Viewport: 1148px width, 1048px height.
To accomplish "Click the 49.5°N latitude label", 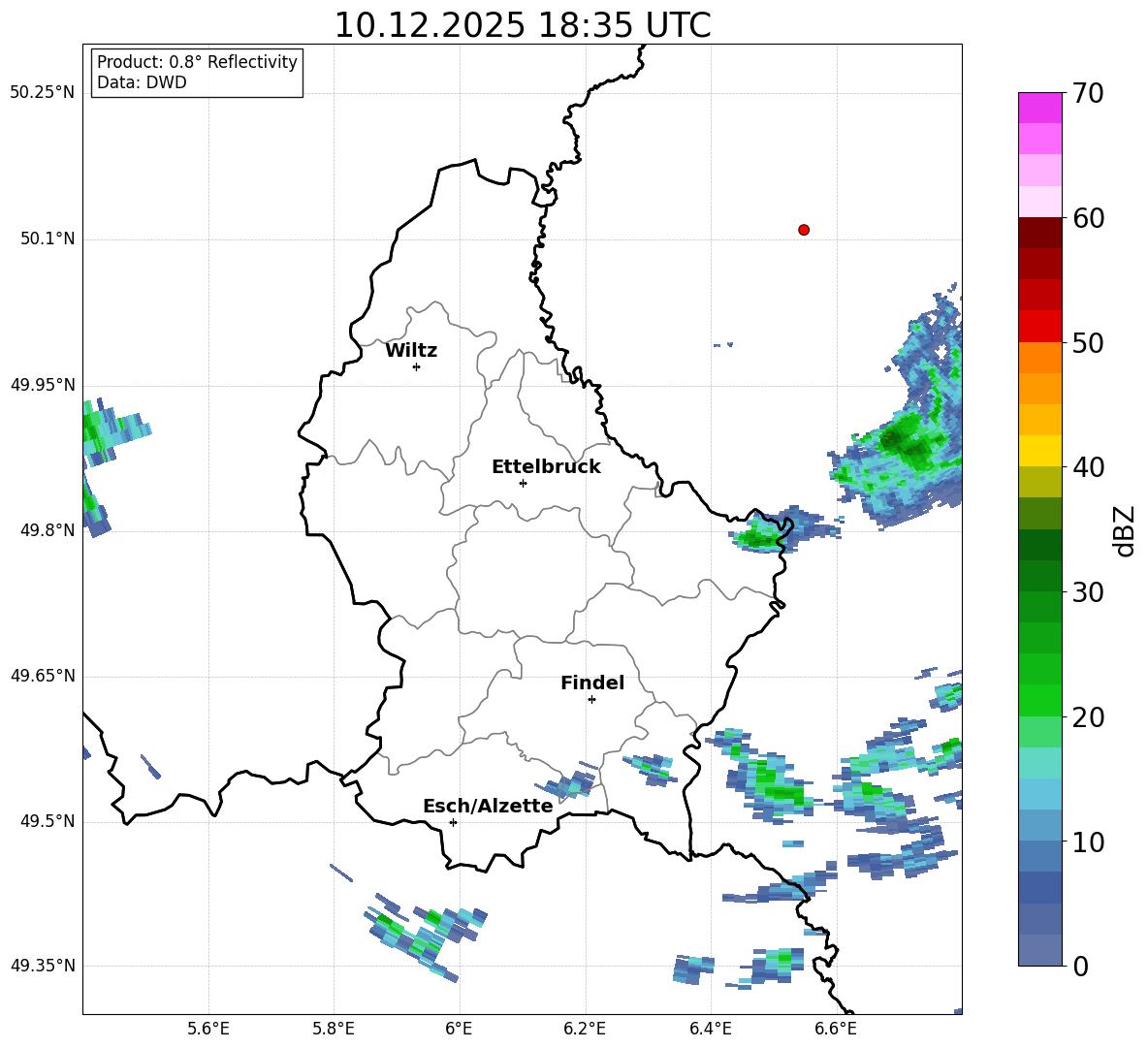I will tap(48, 821).
